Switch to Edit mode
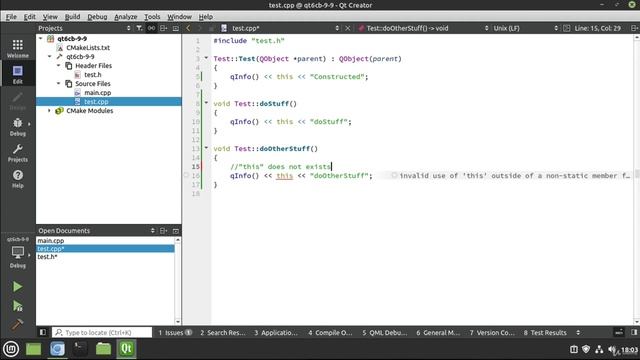This screenshot has width=640, height=360. click(x=18, y=75)
